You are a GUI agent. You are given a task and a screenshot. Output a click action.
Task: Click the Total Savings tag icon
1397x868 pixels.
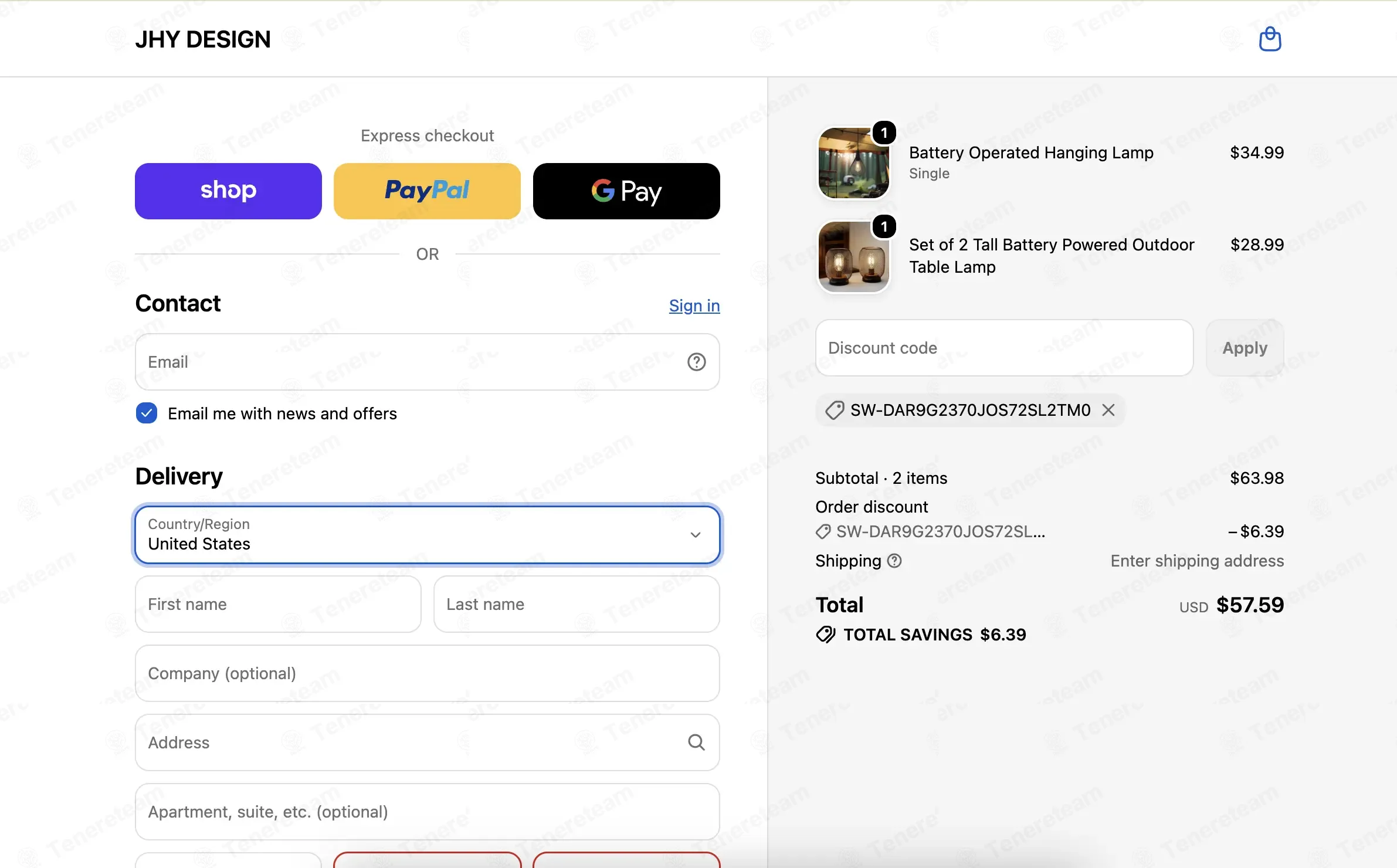tap(826, 635)
